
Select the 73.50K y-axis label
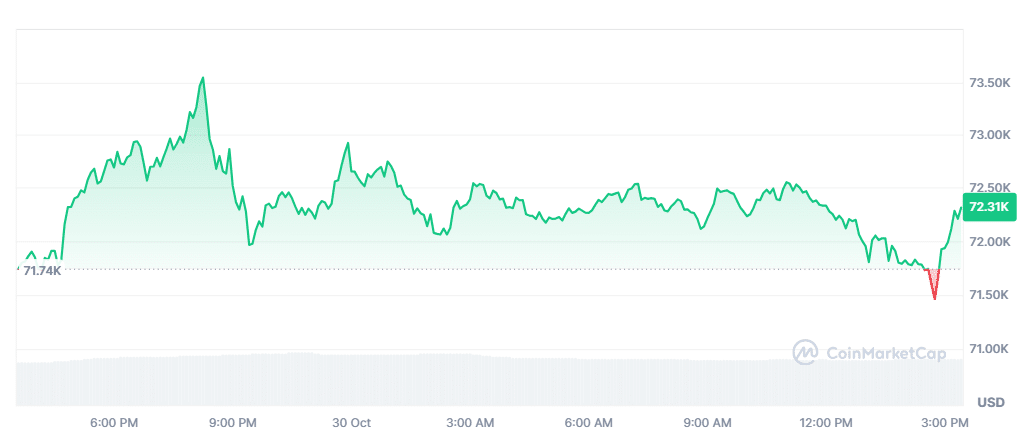point(990,82)
